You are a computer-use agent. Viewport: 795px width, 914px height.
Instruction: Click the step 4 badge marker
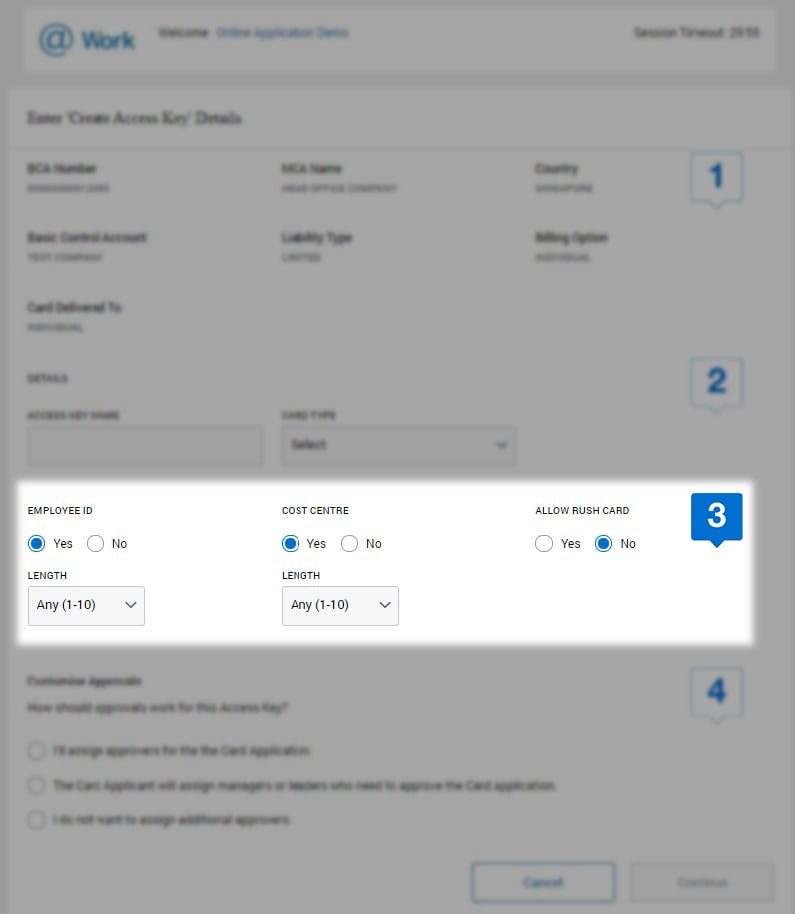716,690
